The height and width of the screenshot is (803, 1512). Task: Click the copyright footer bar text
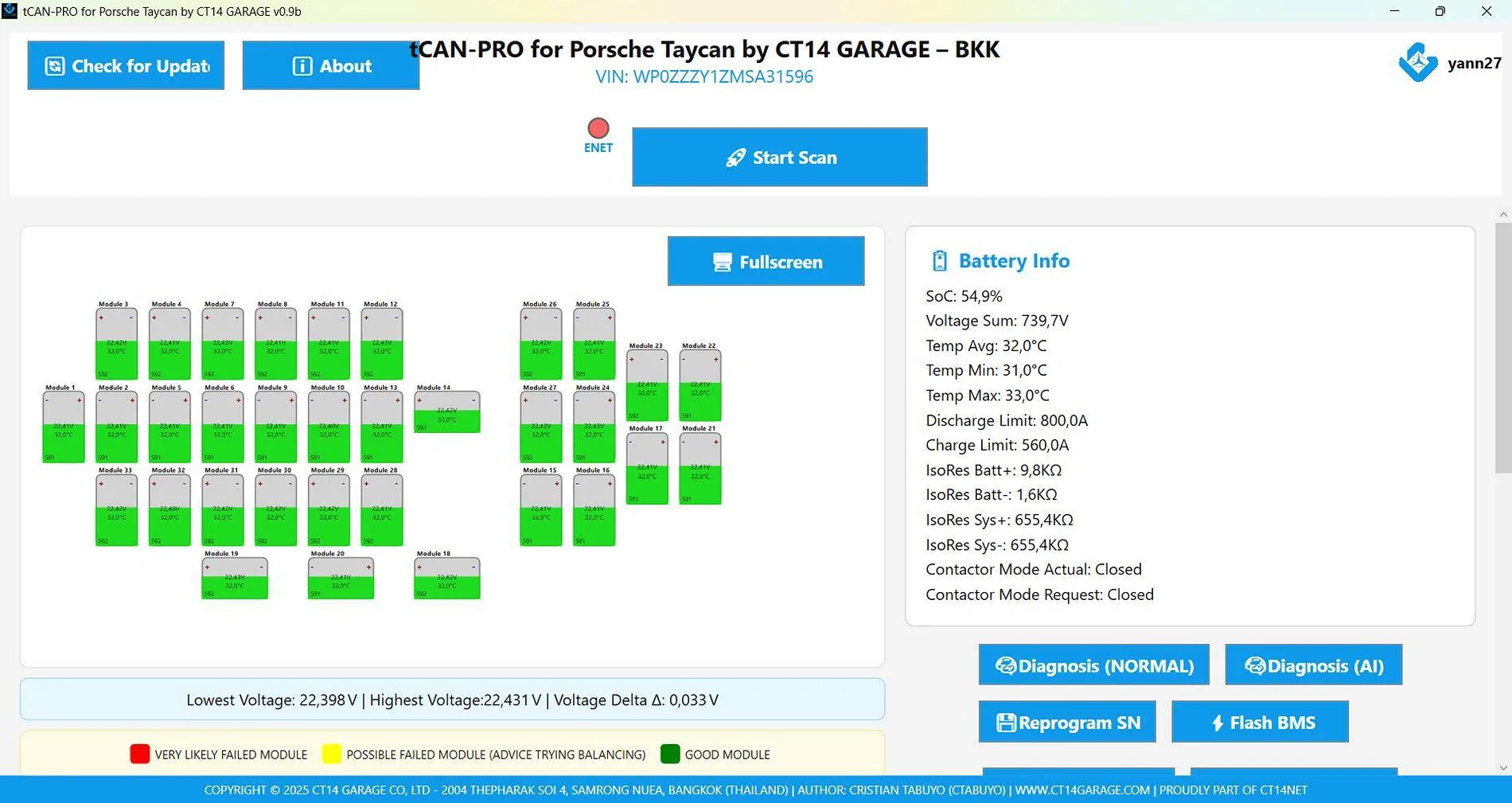[x=756, y=789]
